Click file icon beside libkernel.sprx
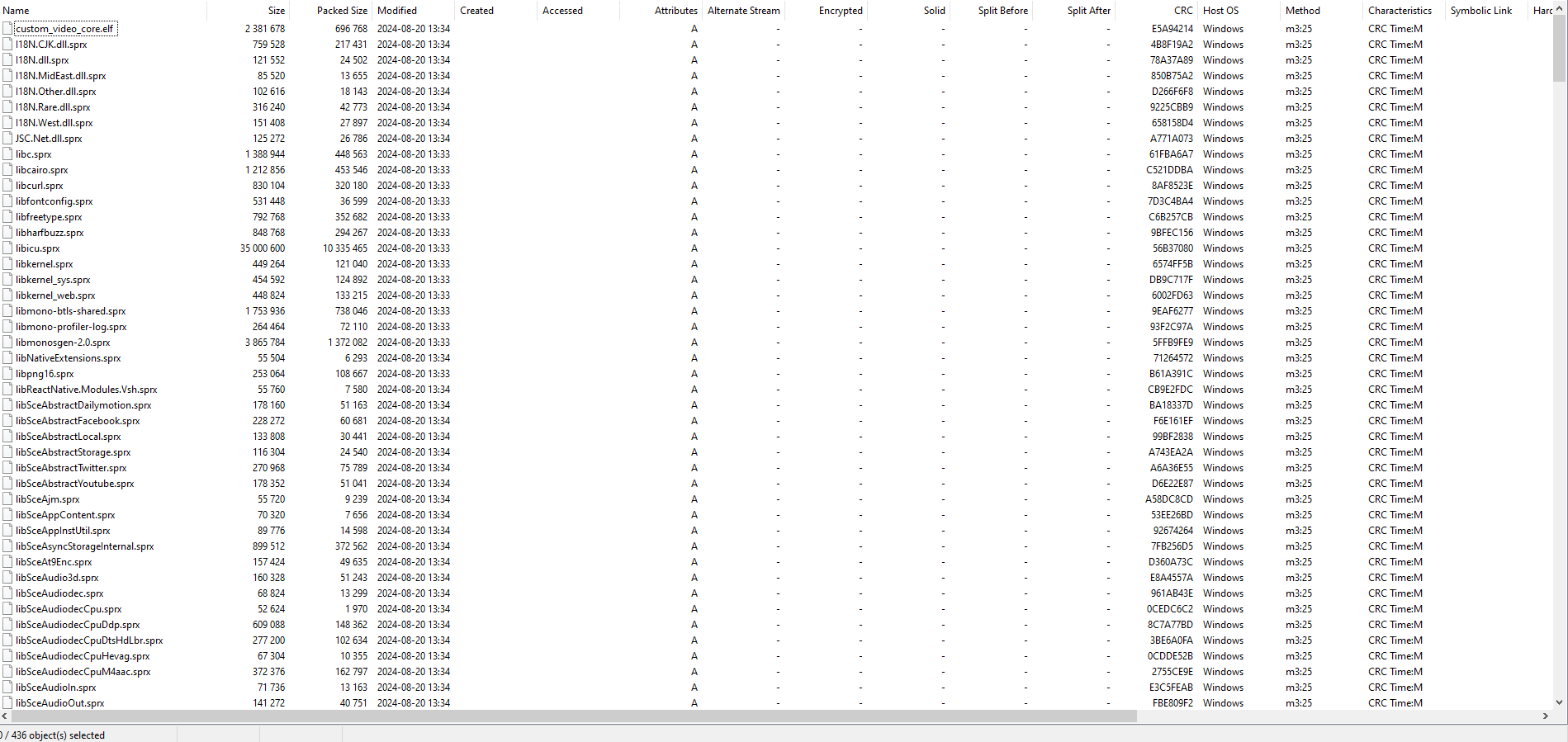The width and height of the screenshot is (1568, 742). (7, 264)
